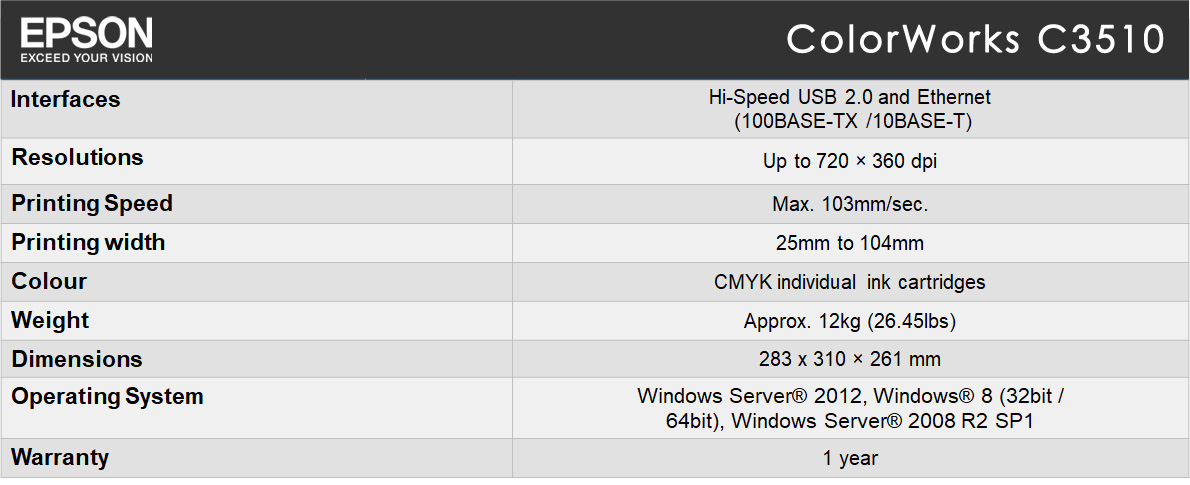Click the 25mm to 104mm value
The width and height of the screenshot is (1190, 485).
coord(849,243)
